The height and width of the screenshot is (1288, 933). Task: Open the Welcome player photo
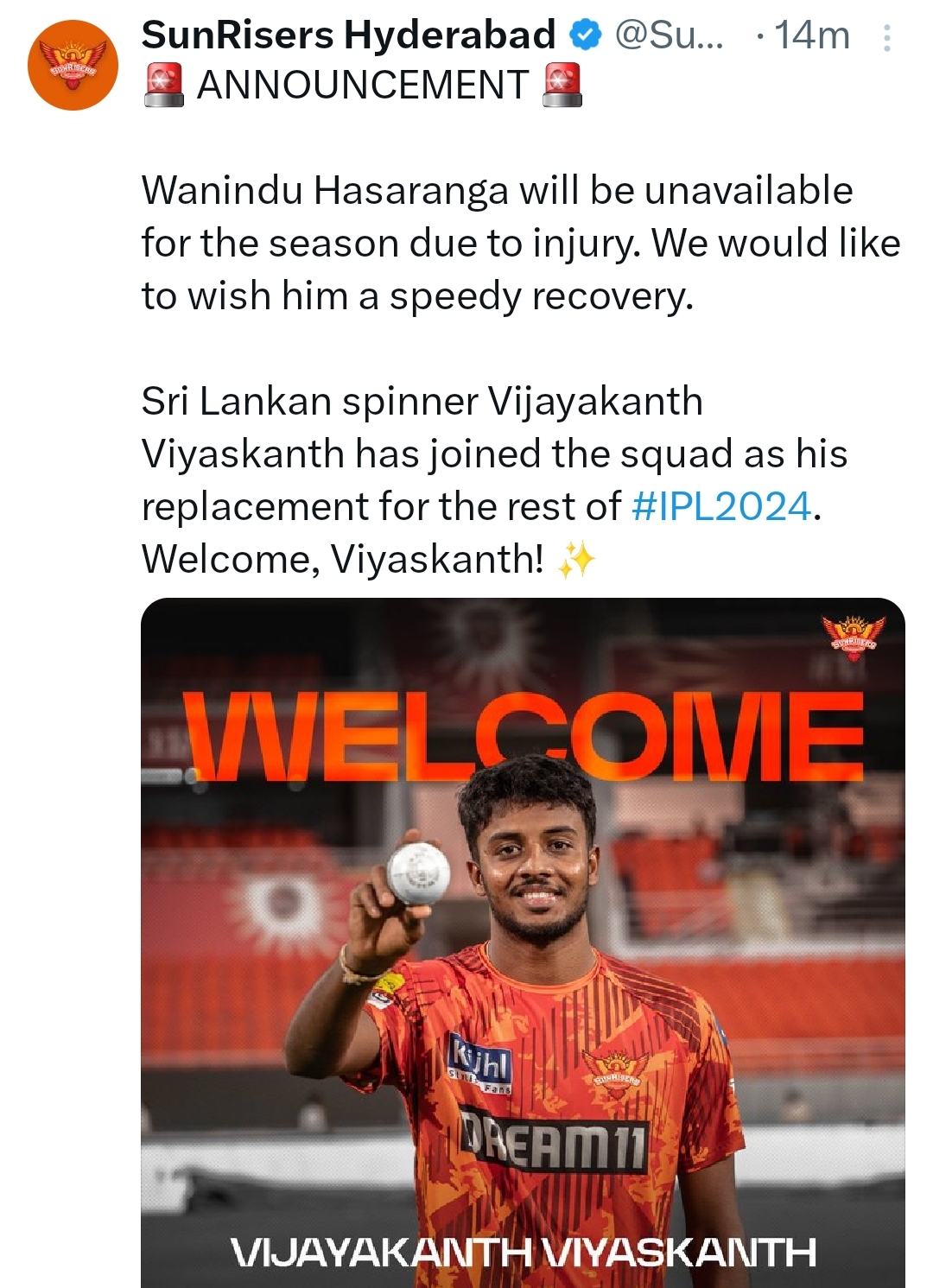pos(523,942)
